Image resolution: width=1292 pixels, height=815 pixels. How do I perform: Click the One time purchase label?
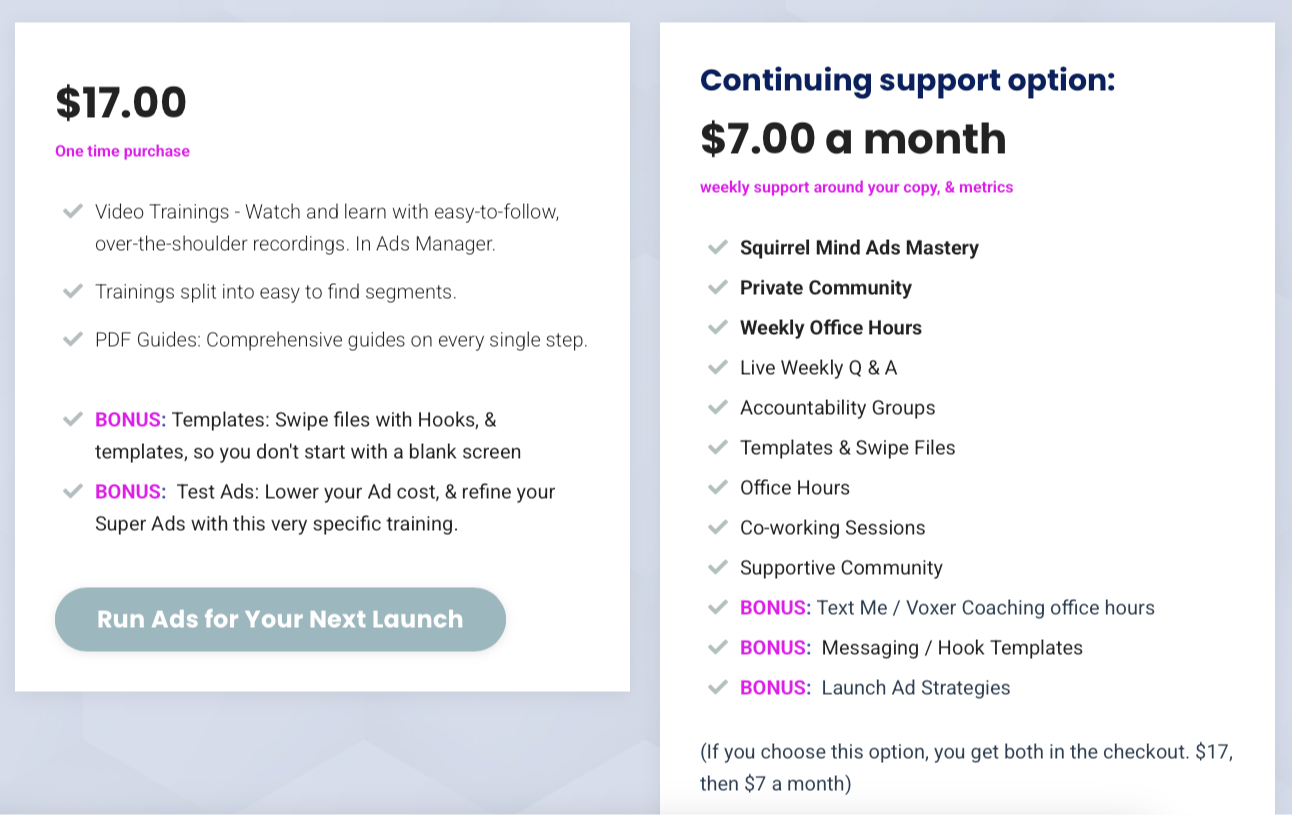[x=122, y=151]
